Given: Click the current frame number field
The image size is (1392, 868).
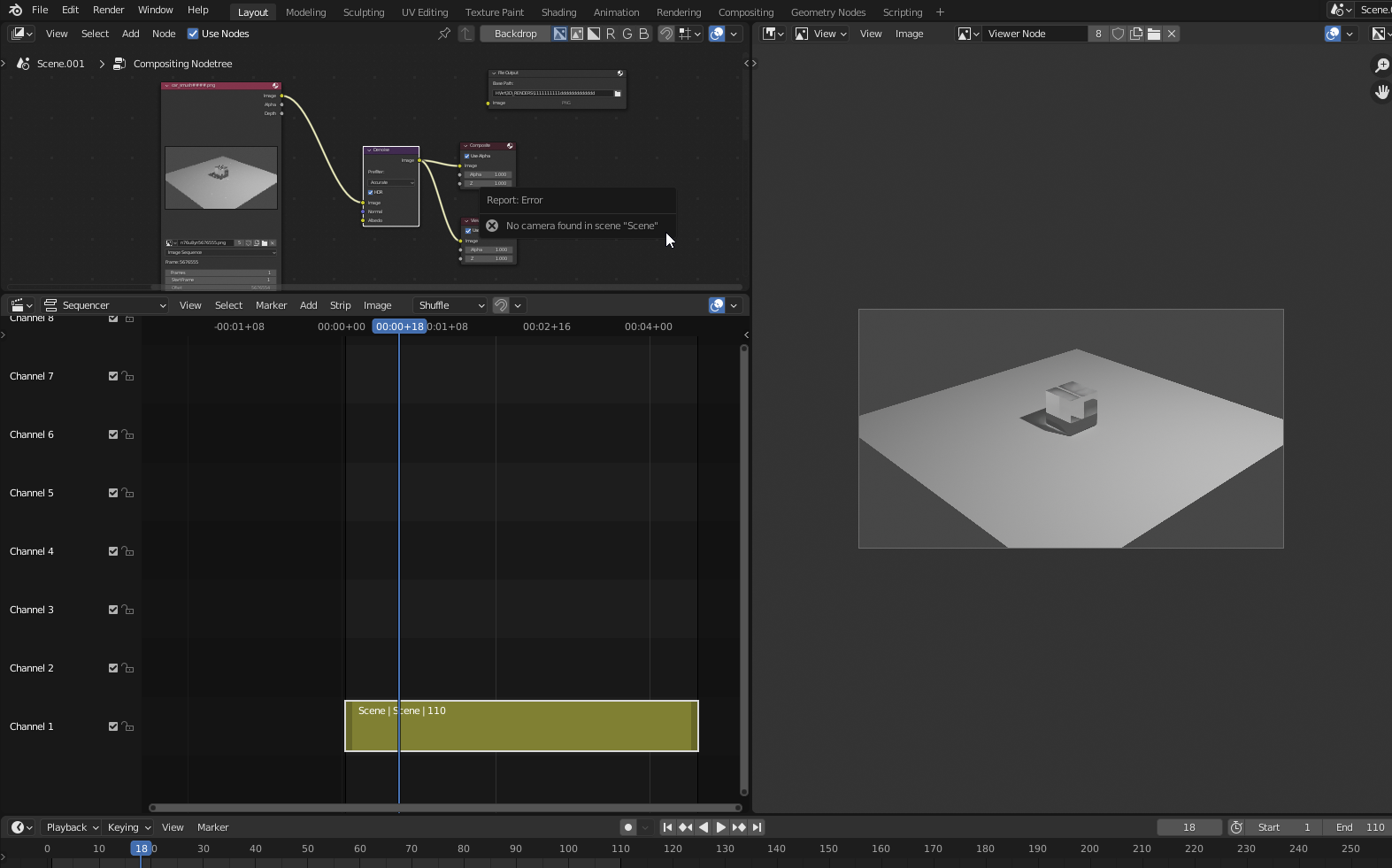Looking at the screenshot, I should click(x=1188, y=827).
